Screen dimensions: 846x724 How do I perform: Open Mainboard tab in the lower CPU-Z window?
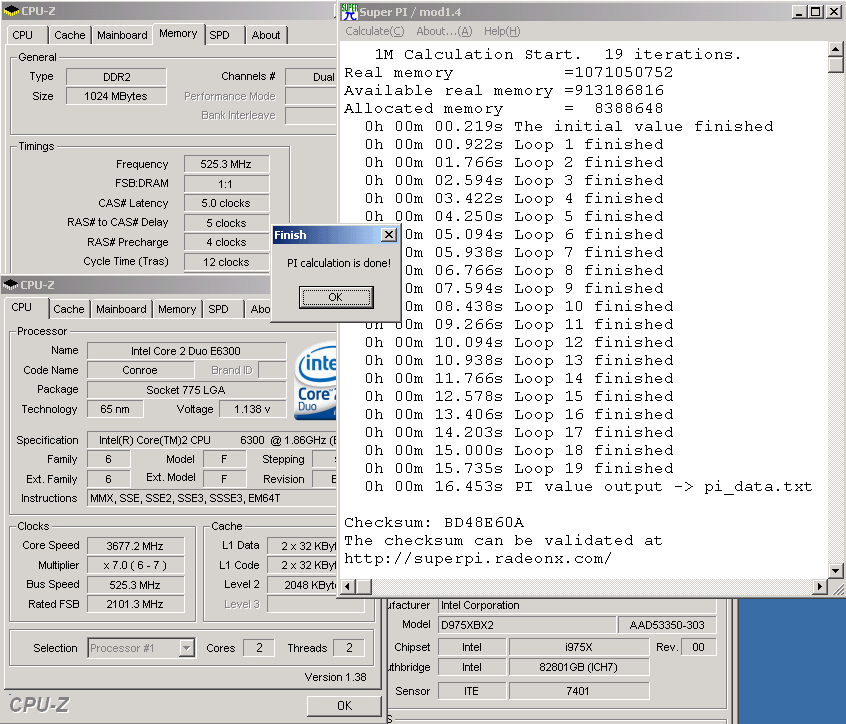(121, 309)
